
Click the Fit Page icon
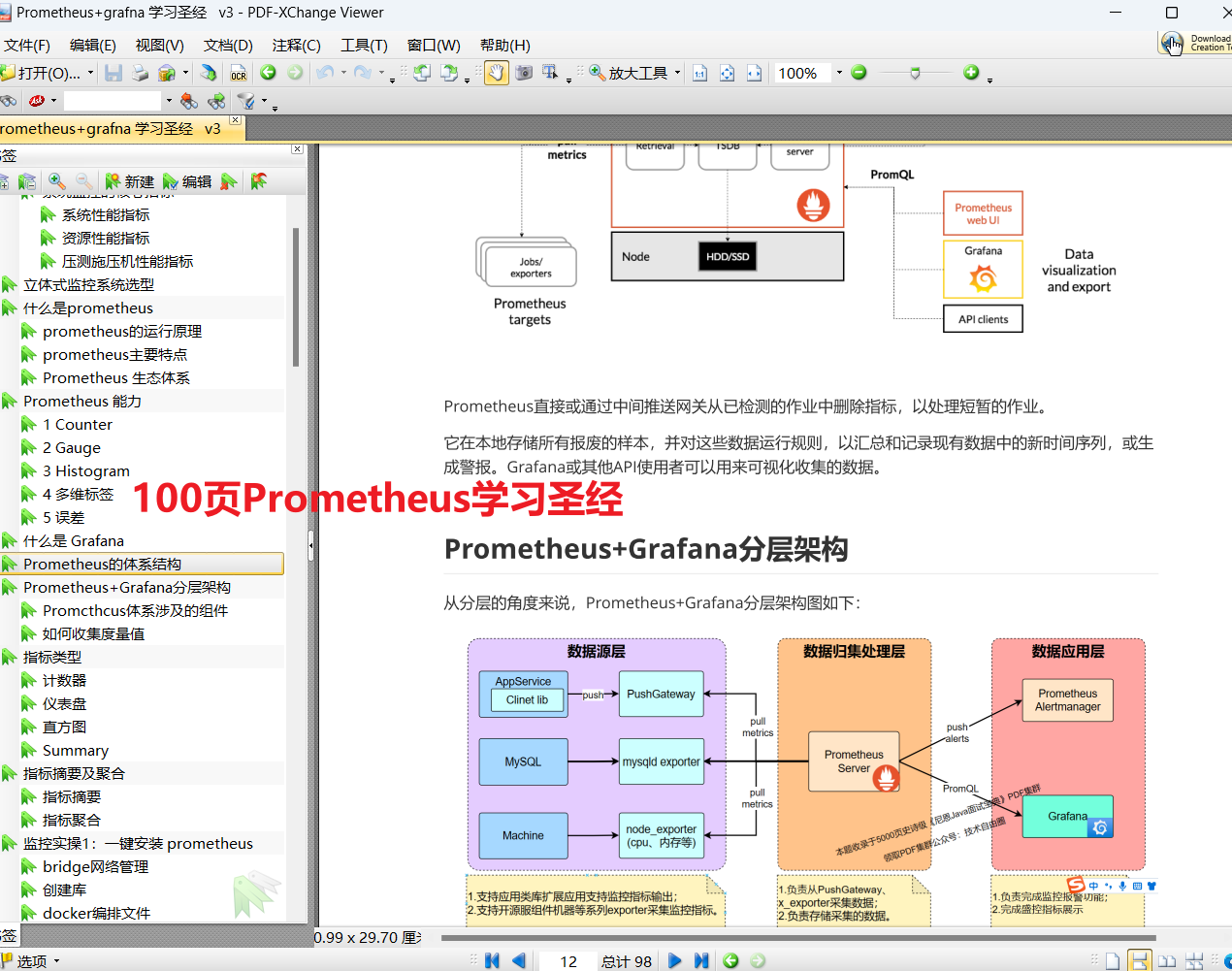point(728,73)
